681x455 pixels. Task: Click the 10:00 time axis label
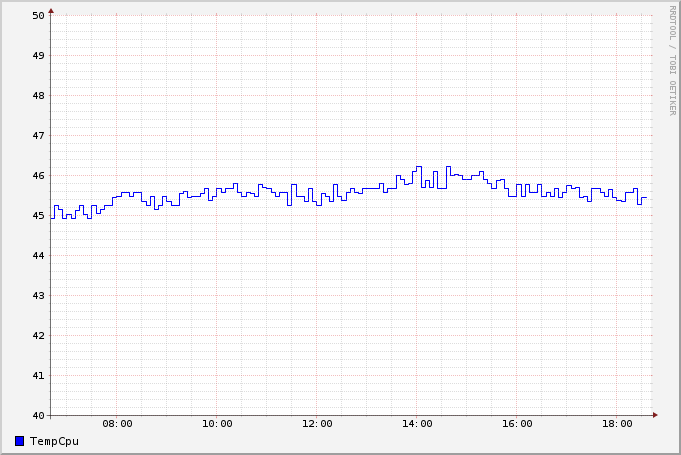pos(217,424)
